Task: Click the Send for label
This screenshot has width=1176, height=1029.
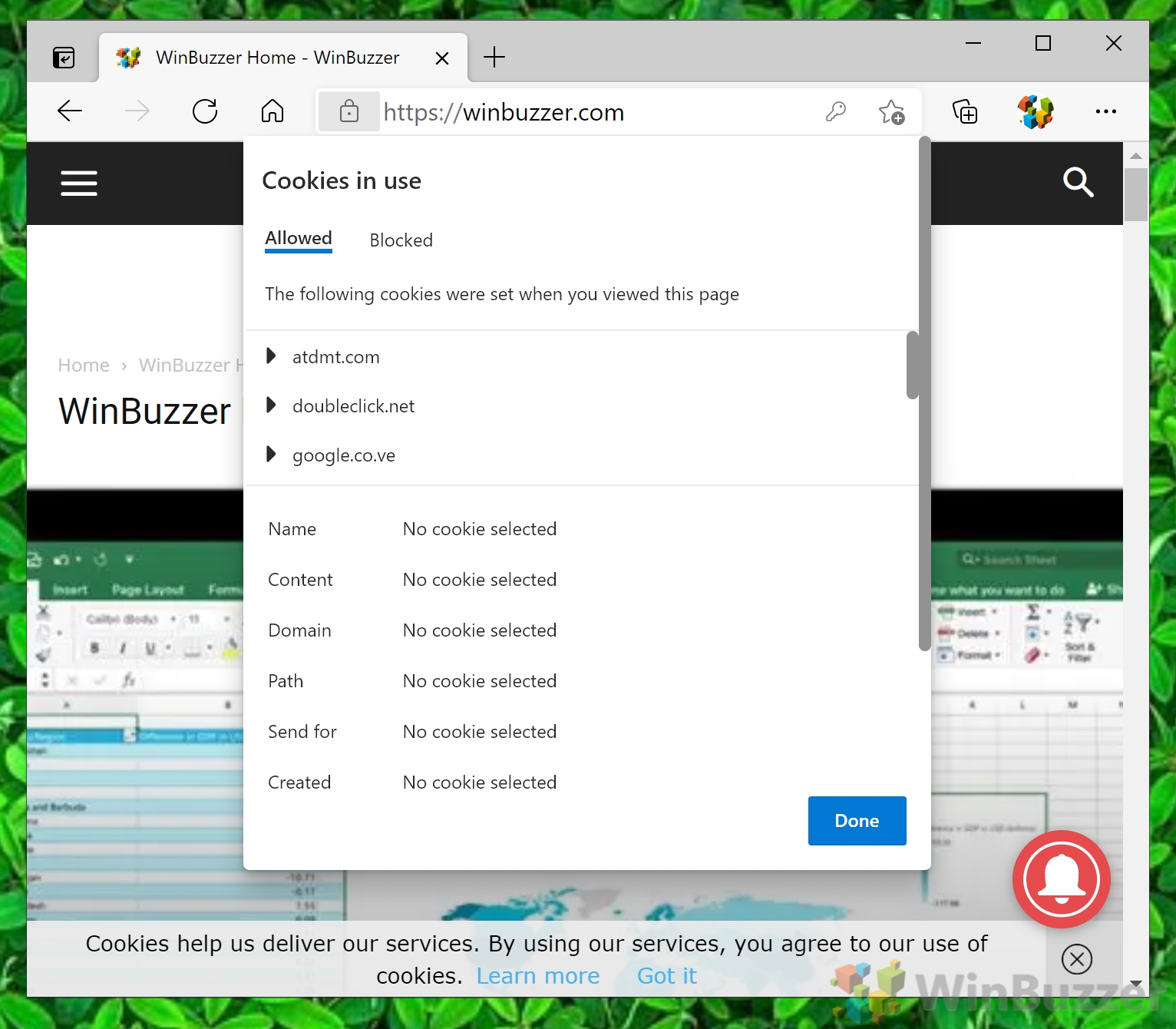Action: (302, 732)
